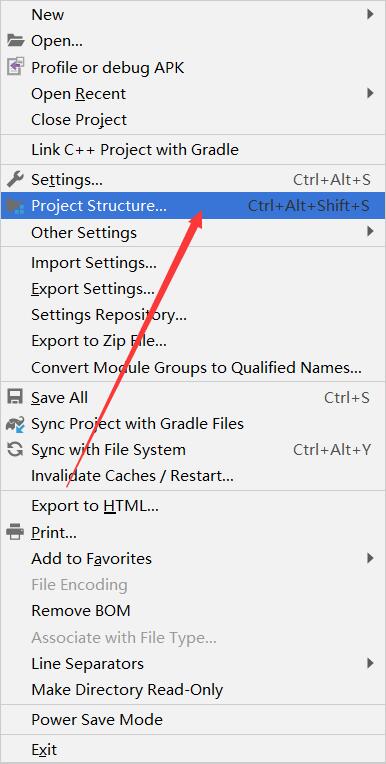Viewport: 386px width, 764px height.
Task: Click Remove BOM entry
Action: [x=193, y=611]
